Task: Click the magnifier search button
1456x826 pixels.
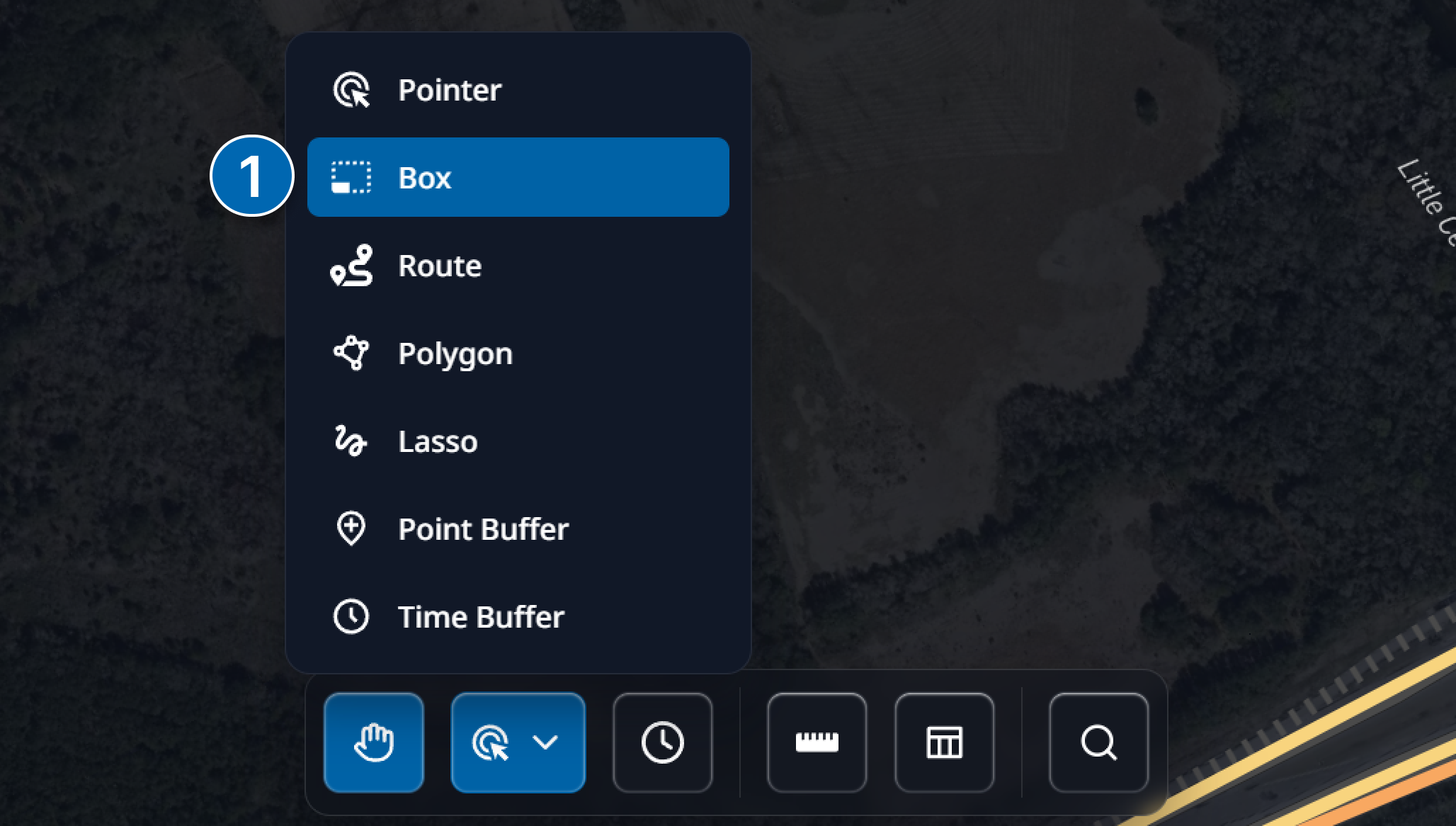Action: (x=1098, y=742)
